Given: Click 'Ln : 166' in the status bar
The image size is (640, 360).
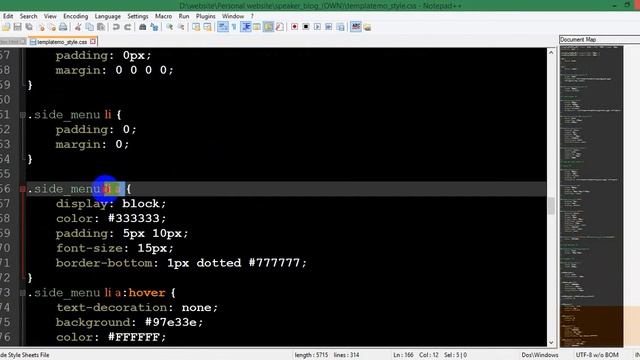Looking at the screenshot, I should (x=403, y=355).
